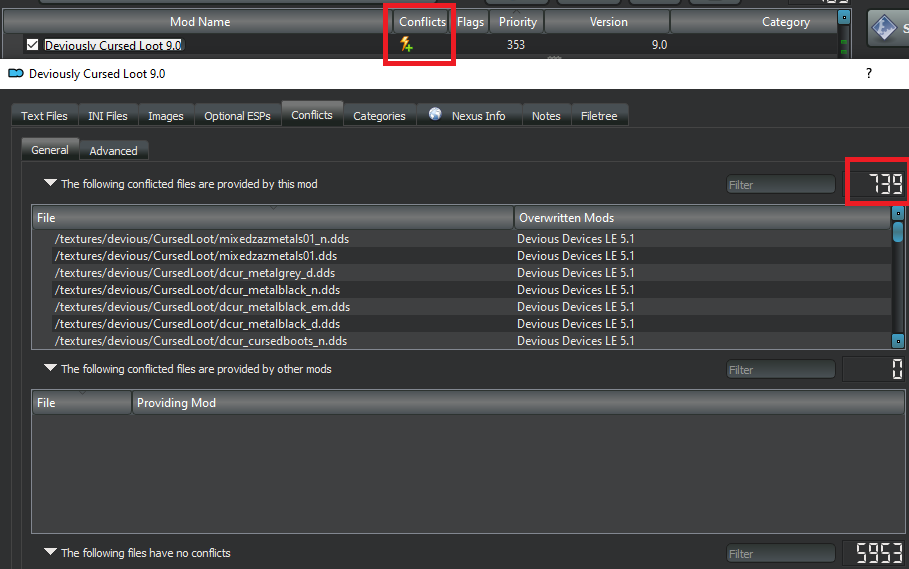Viewport: 909px width, 569px height.
Task: Toggle the Deviously Cursed Loot 9.0 checkbox
Action: click(x=32, y=45)
